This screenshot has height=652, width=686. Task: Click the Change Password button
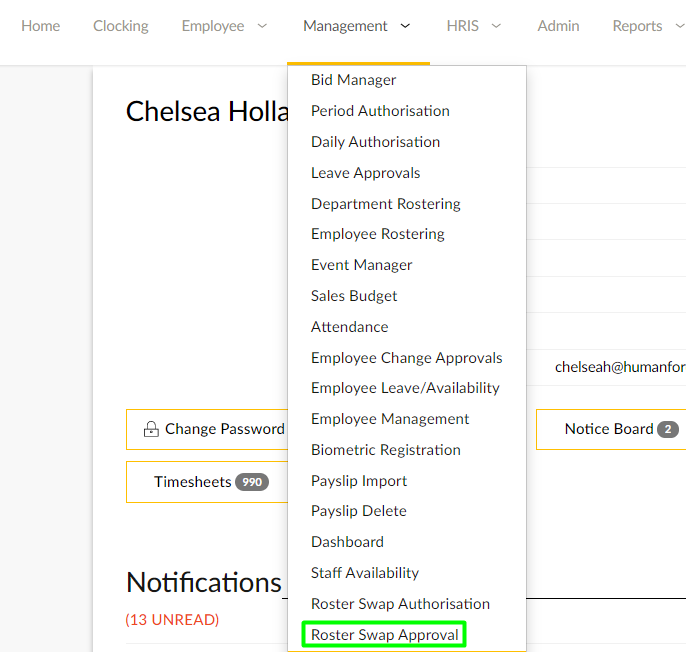(207, 429)
